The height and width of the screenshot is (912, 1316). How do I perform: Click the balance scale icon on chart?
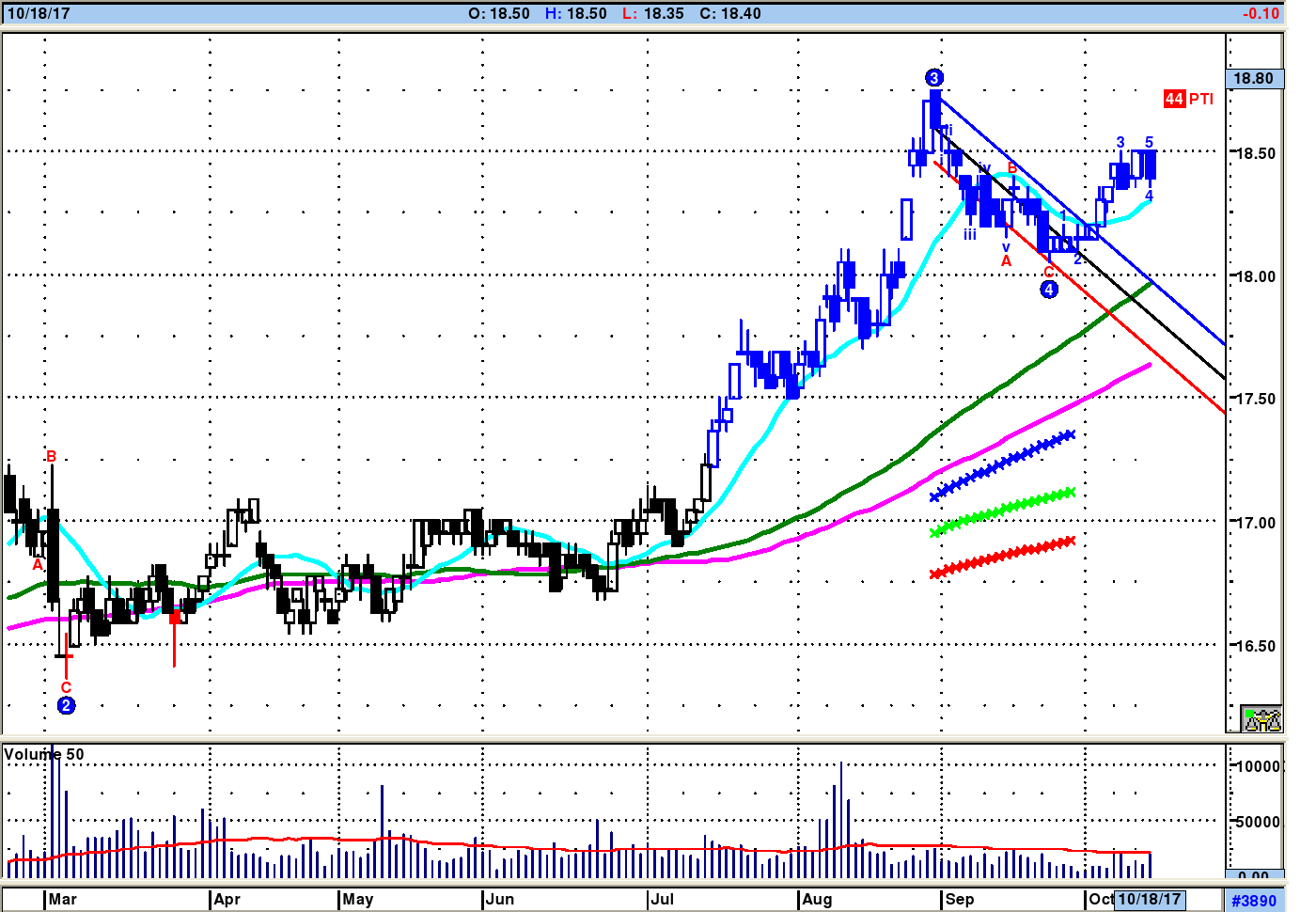click(1261, 719)
